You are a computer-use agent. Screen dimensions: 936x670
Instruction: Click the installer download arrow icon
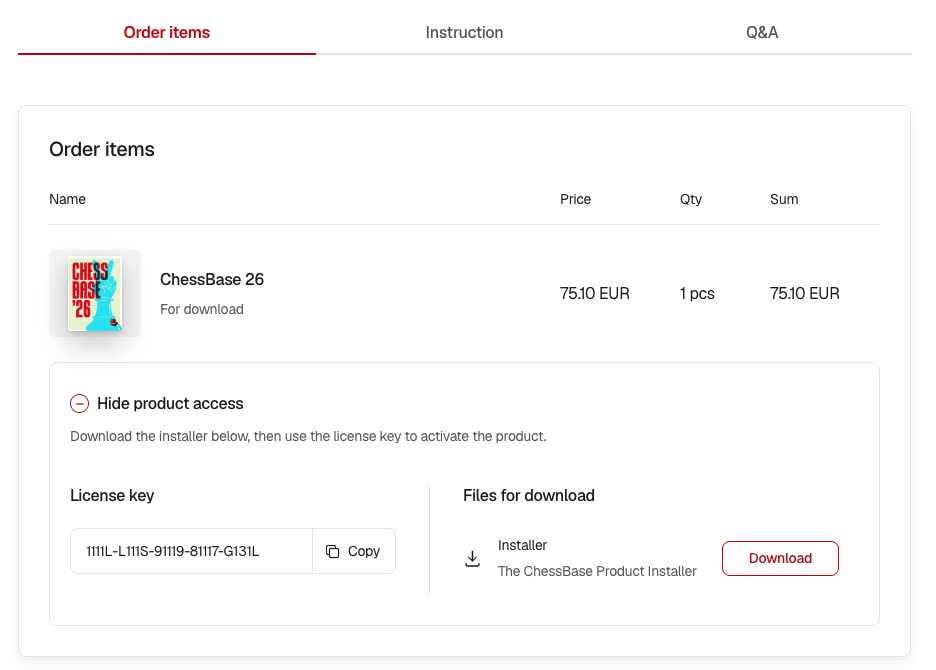point(472,558)
